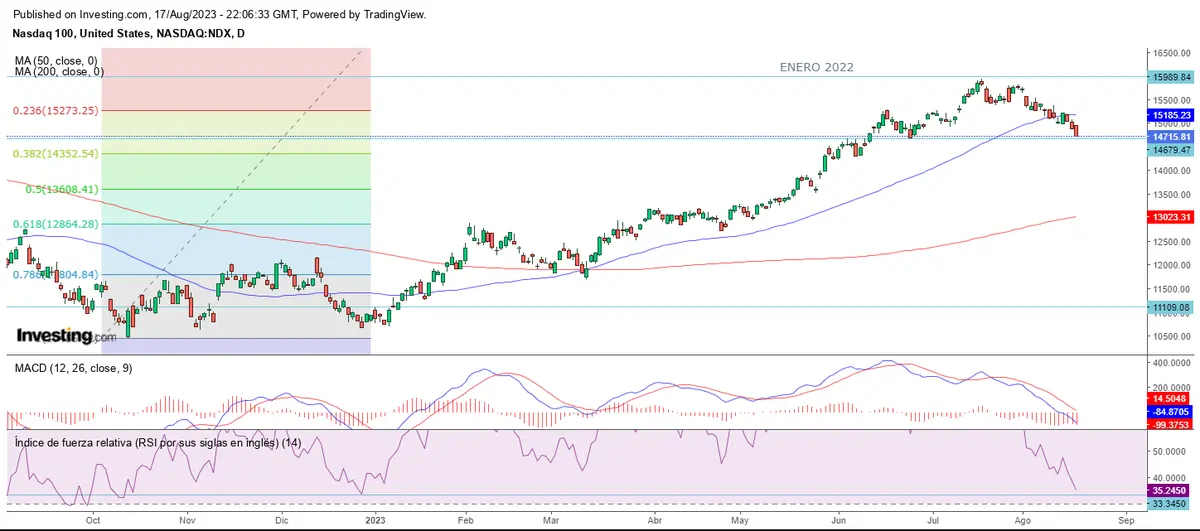Select the 14715.81 current price label
Viewport: 1200px width, 531px height.
point(1172,136)
